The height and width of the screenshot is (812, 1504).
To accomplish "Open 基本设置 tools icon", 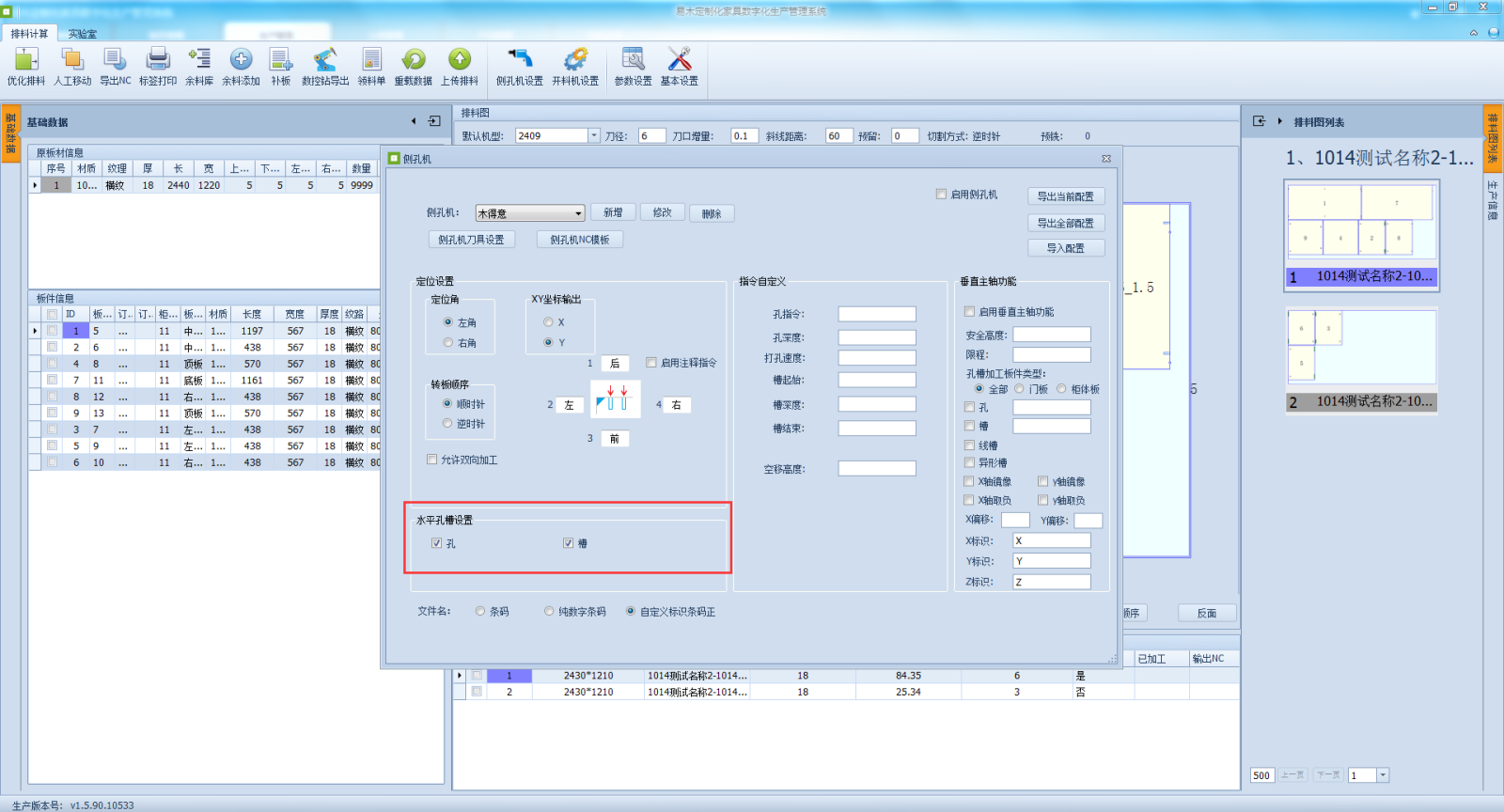I will pyautogui.click(x=679, y=60).
